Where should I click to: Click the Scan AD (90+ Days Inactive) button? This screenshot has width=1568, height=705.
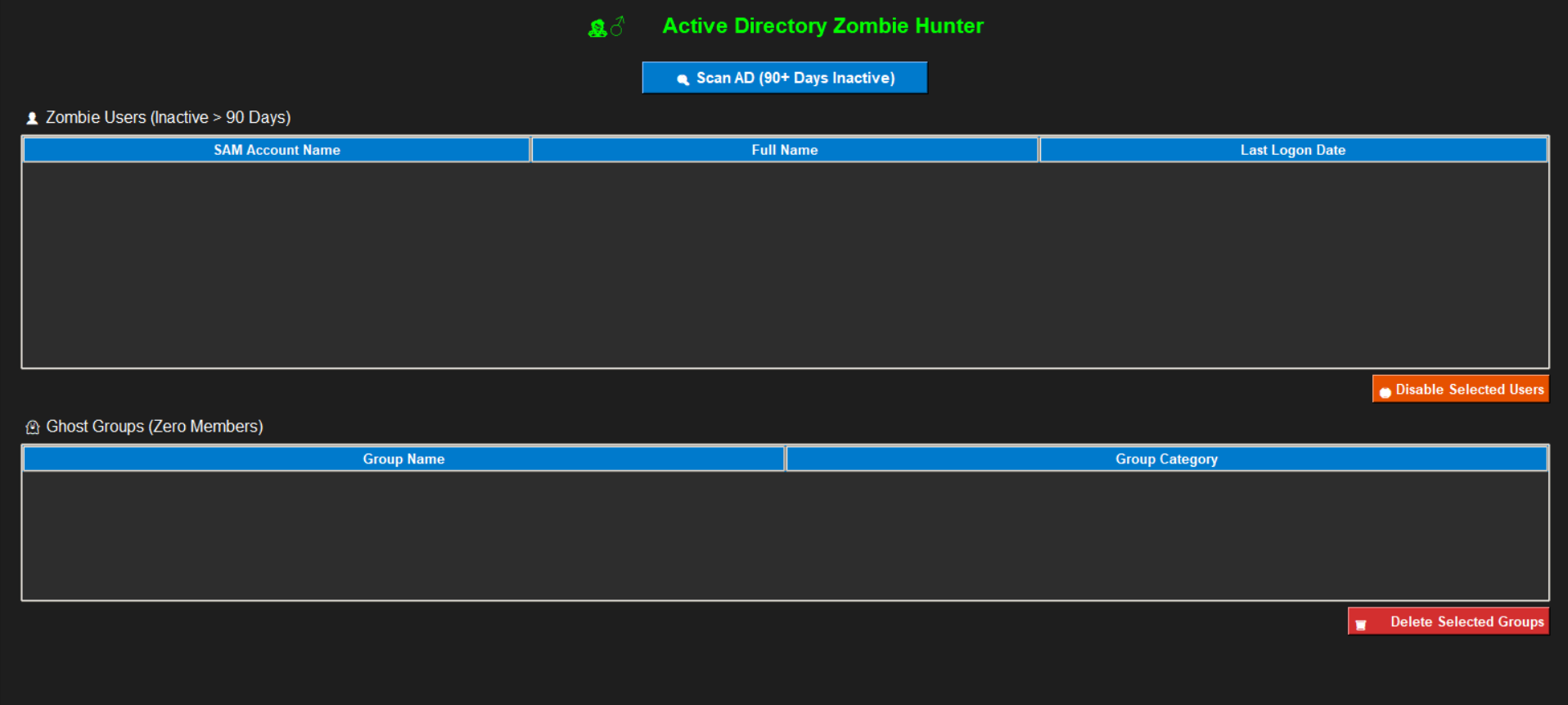tap(784, 78)
